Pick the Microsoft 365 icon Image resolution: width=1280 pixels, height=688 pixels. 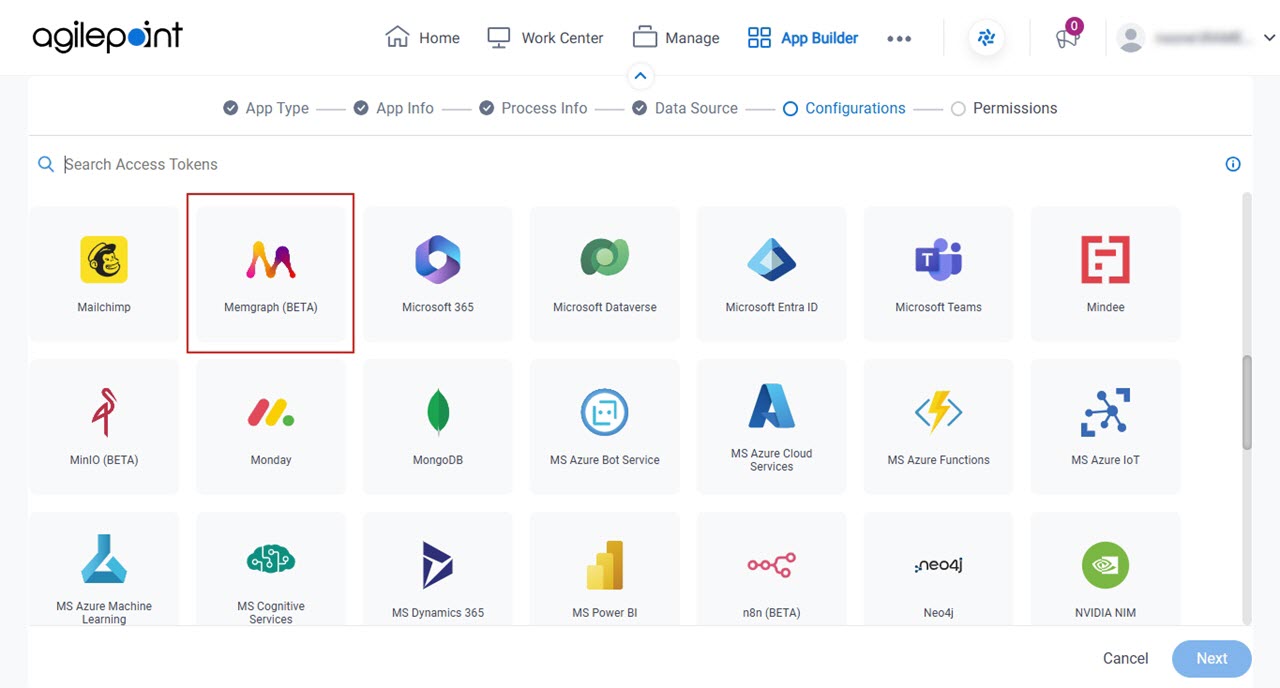[x=438, y=260]
